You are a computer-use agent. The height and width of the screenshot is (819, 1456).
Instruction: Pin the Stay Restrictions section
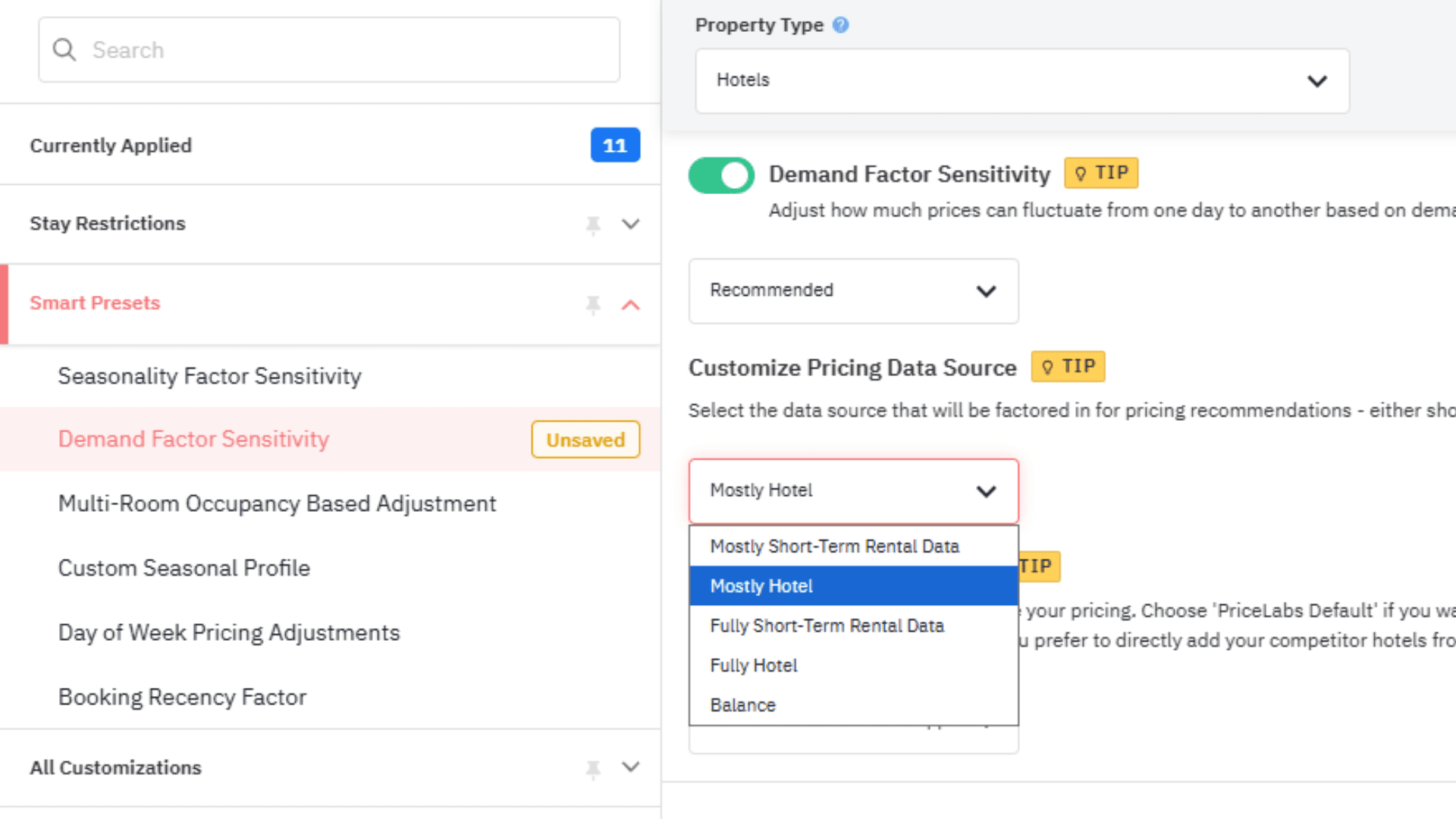point(593,224)
